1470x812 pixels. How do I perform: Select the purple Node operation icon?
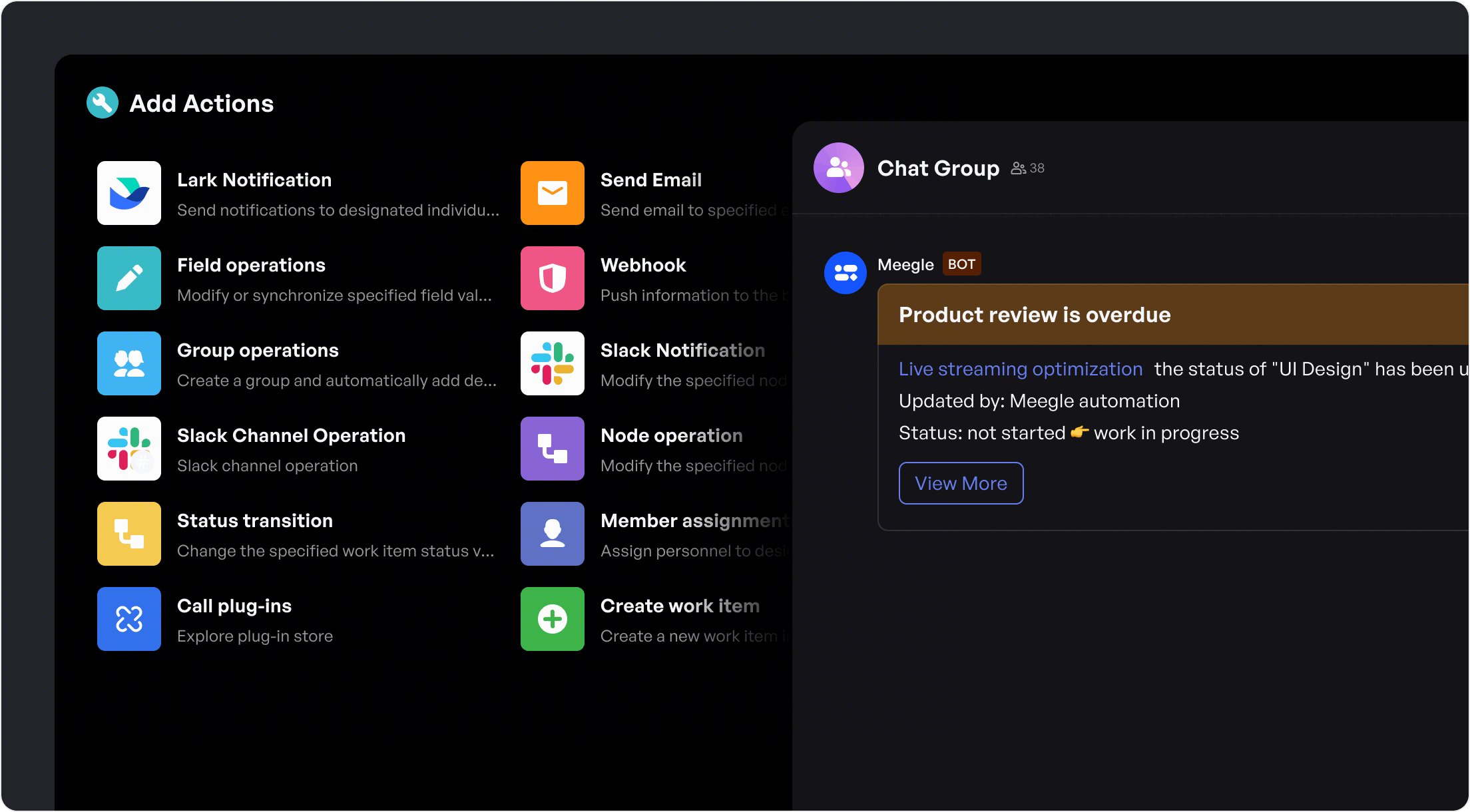pyautogui.click(x=553, y=449)
